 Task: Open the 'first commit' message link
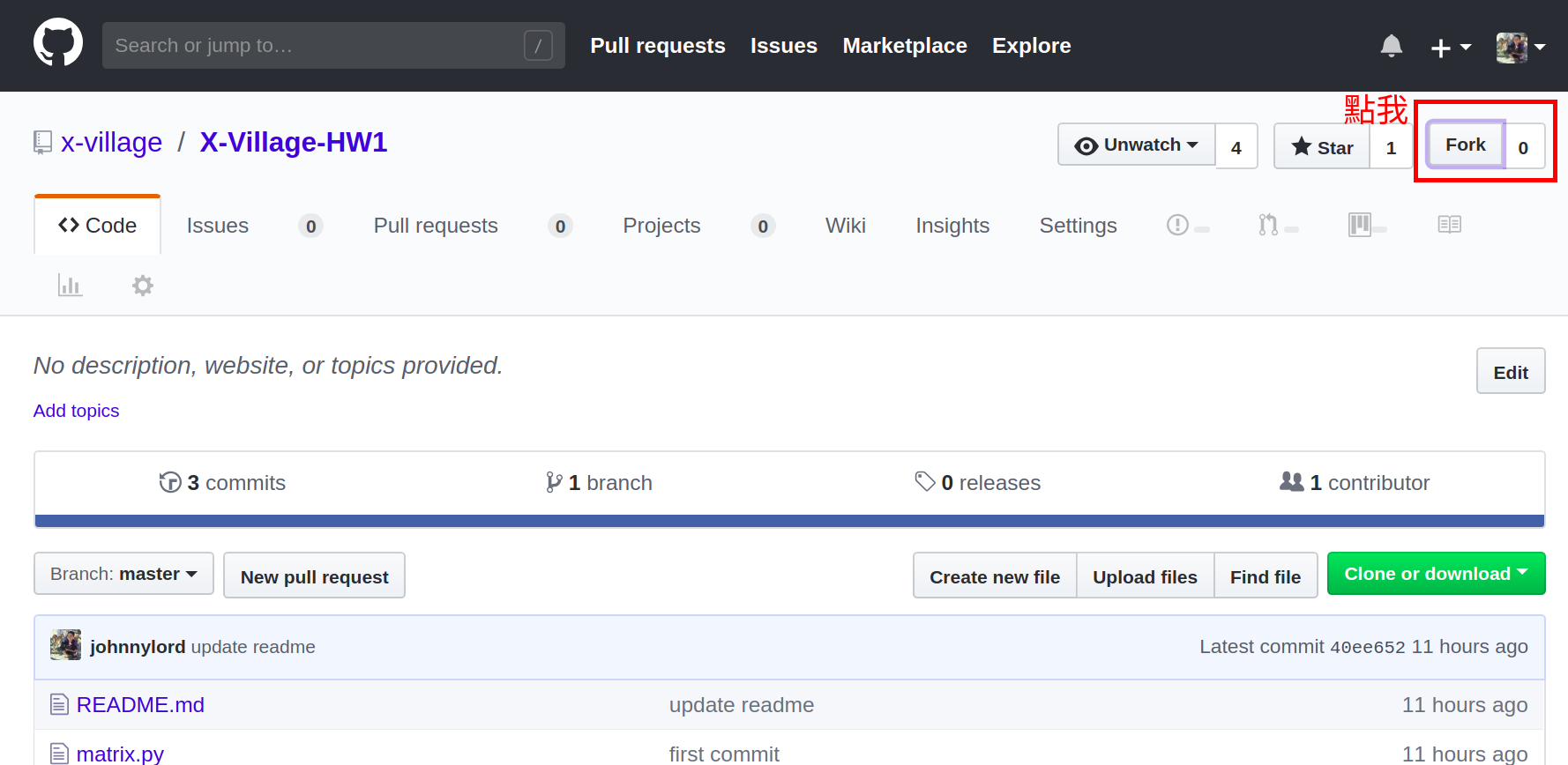tap(724, 754)
